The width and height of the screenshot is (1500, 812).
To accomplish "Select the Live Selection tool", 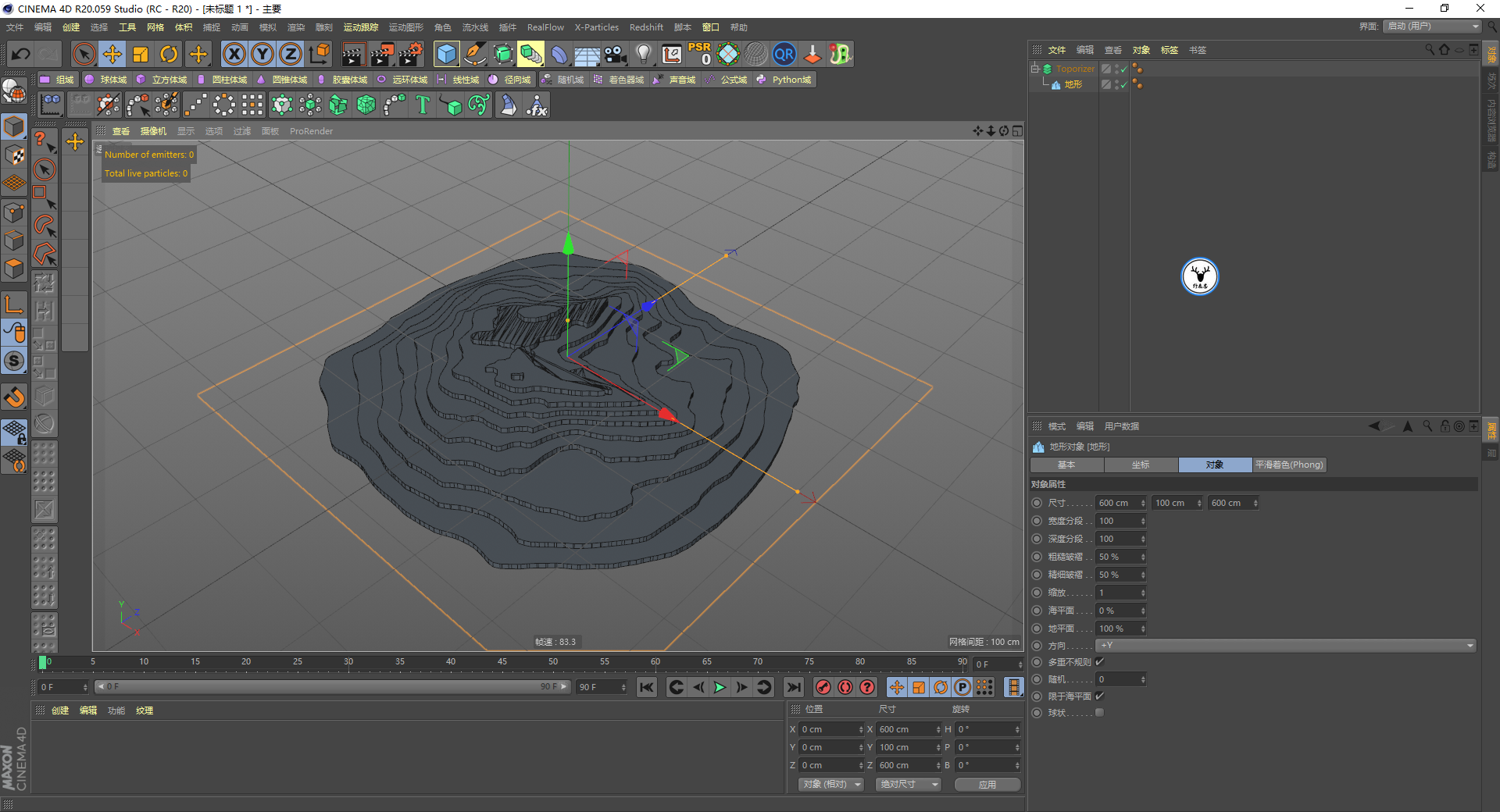I will [84, 54].
